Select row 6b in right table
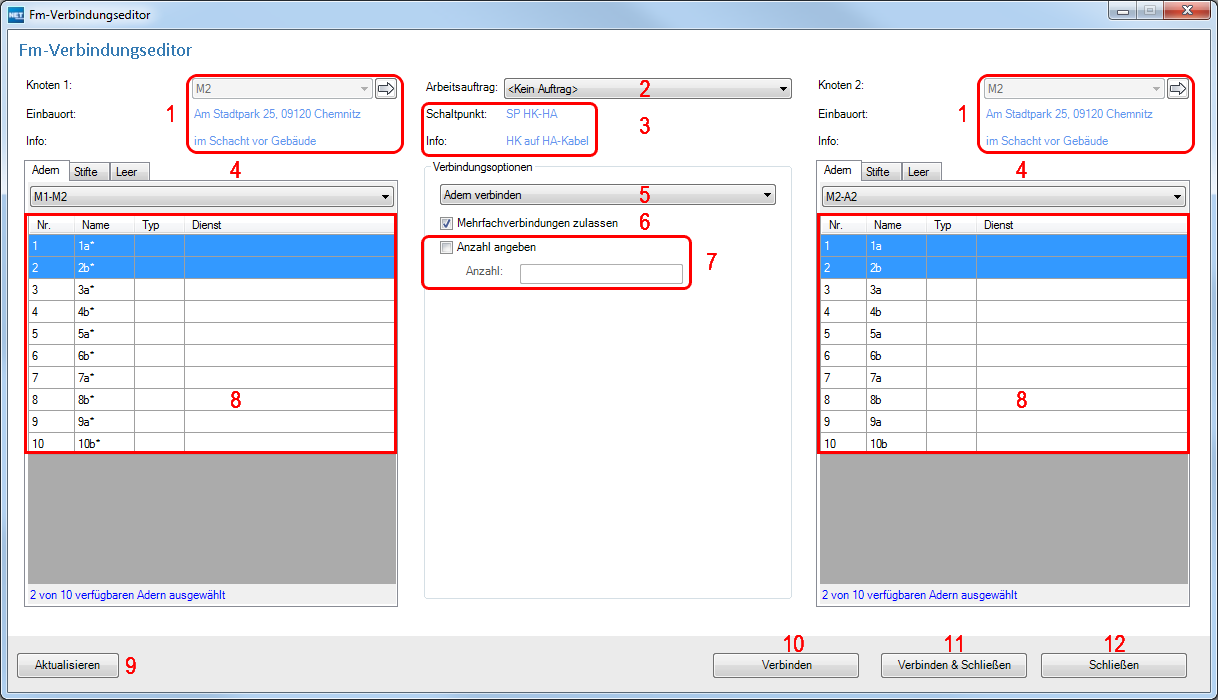Image resolution: width=1218 pixels, height=700 pixels. tap(1004, 355)
